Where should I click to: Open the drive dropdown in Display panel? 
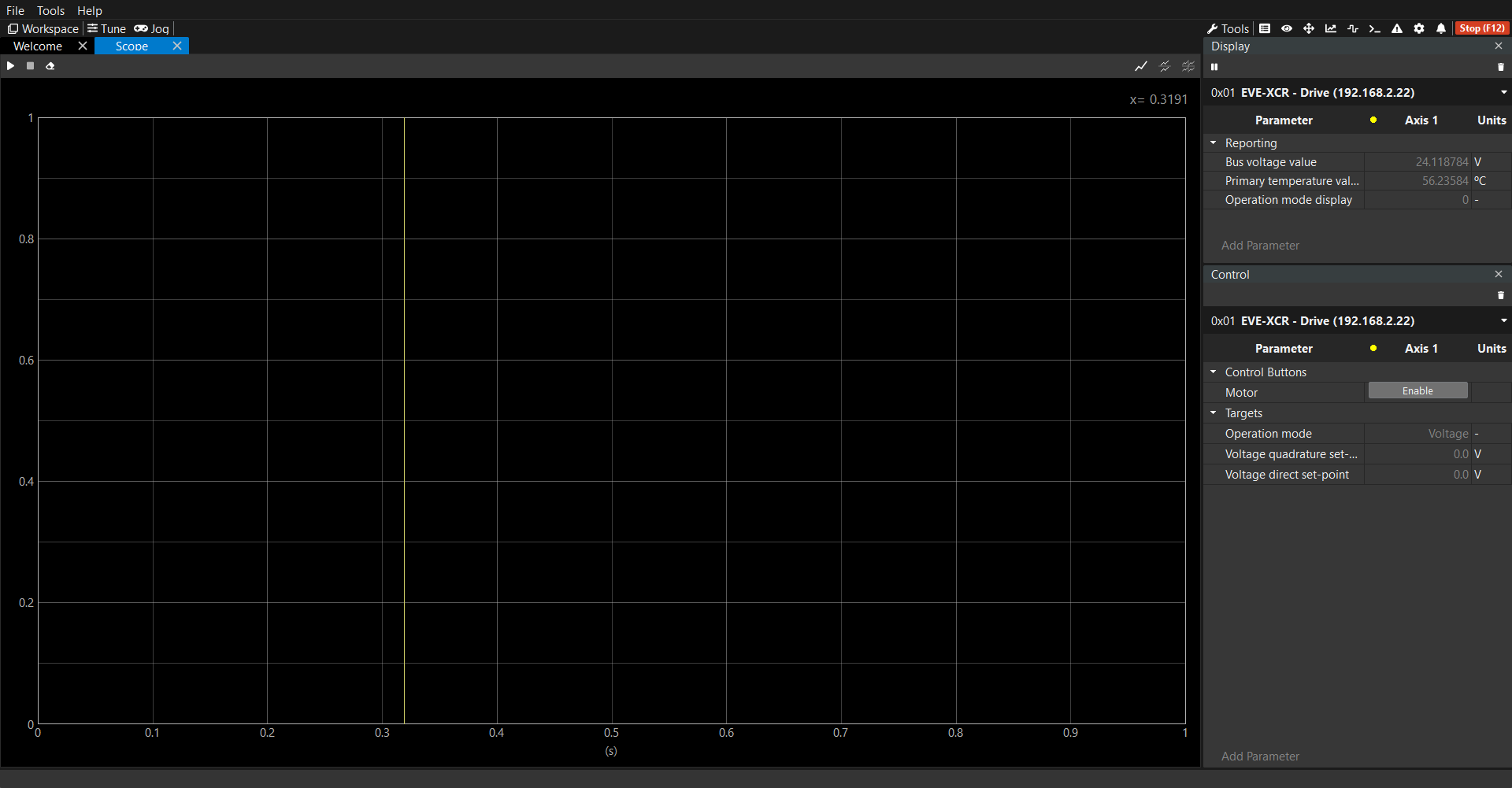(1503, 92)
